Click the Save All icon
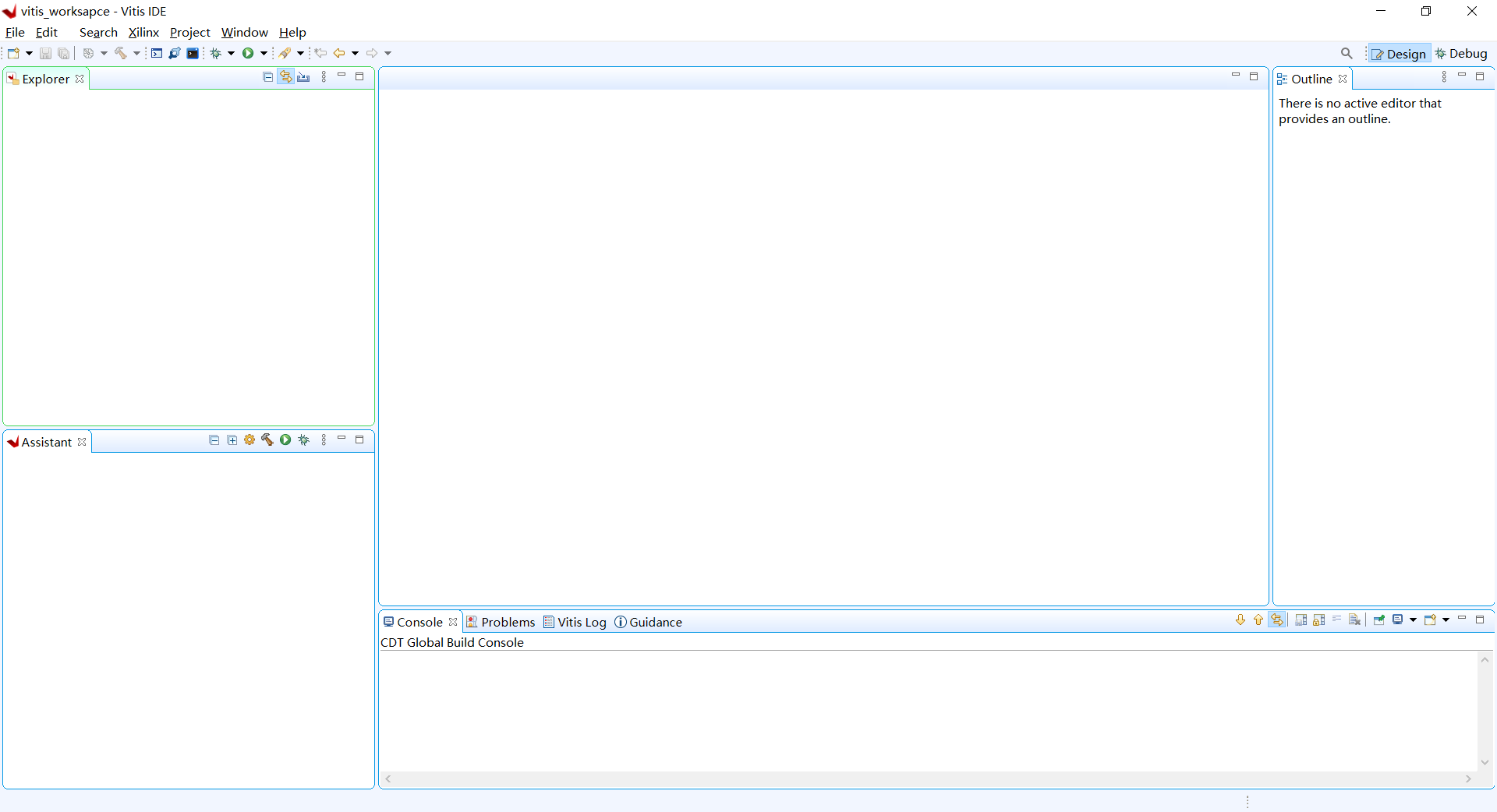This screenshot has height=812, width=1497. [63, 53]
